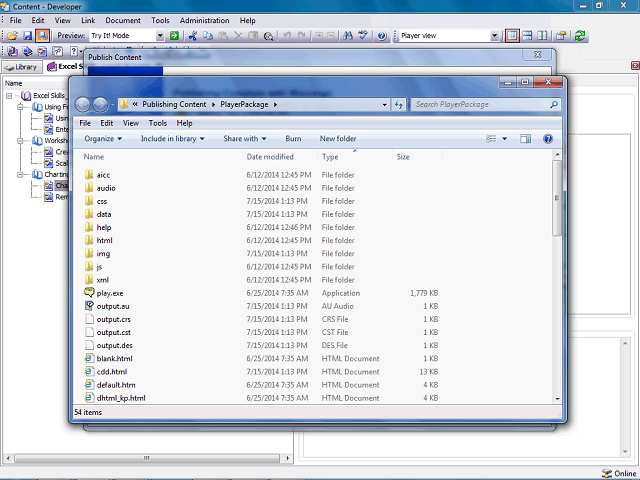The height and width of the screenshot is (480, 640).
Task: Open the Organize dropdown
Action: [x=103, y=139]
